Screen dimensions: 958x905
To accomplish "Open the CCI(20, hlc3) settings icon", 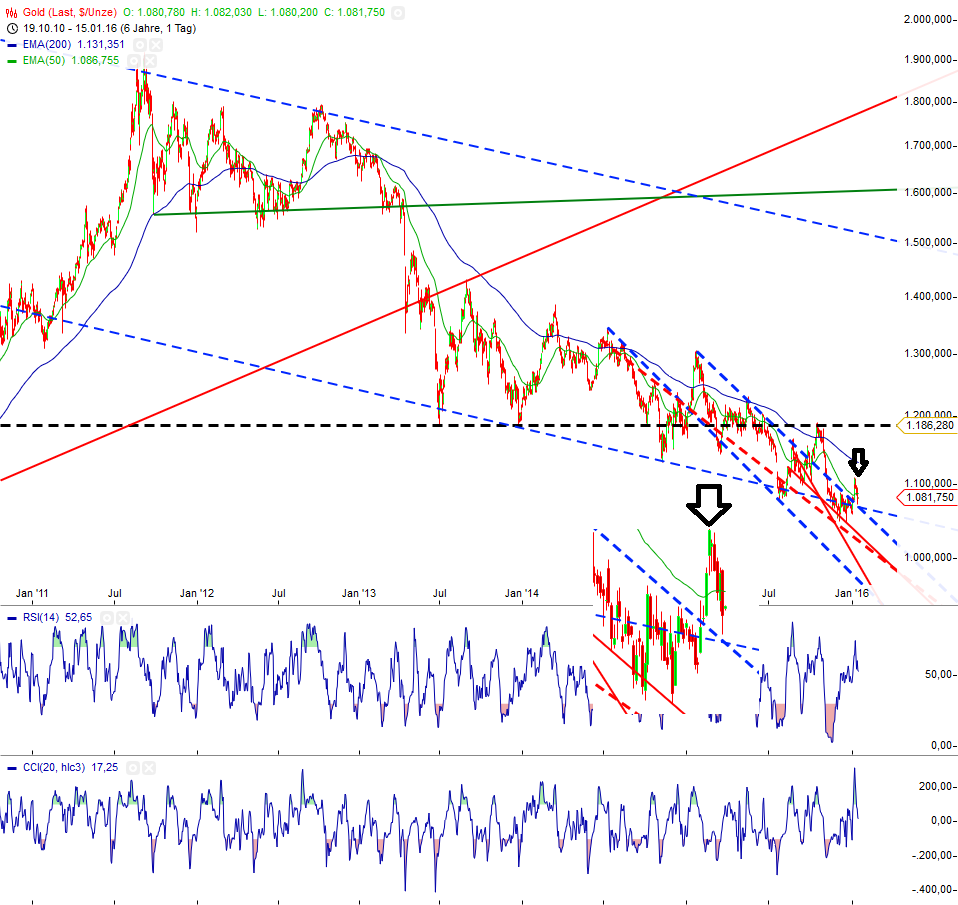I will tap(133, 766).
